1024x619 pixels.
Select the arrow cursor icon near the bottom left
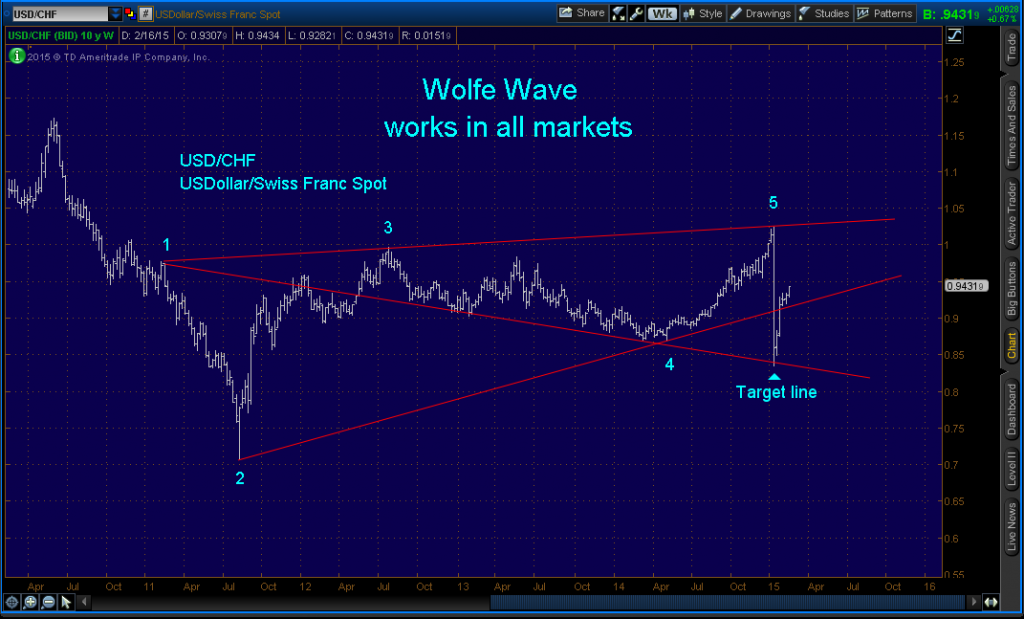pos(66,603)
